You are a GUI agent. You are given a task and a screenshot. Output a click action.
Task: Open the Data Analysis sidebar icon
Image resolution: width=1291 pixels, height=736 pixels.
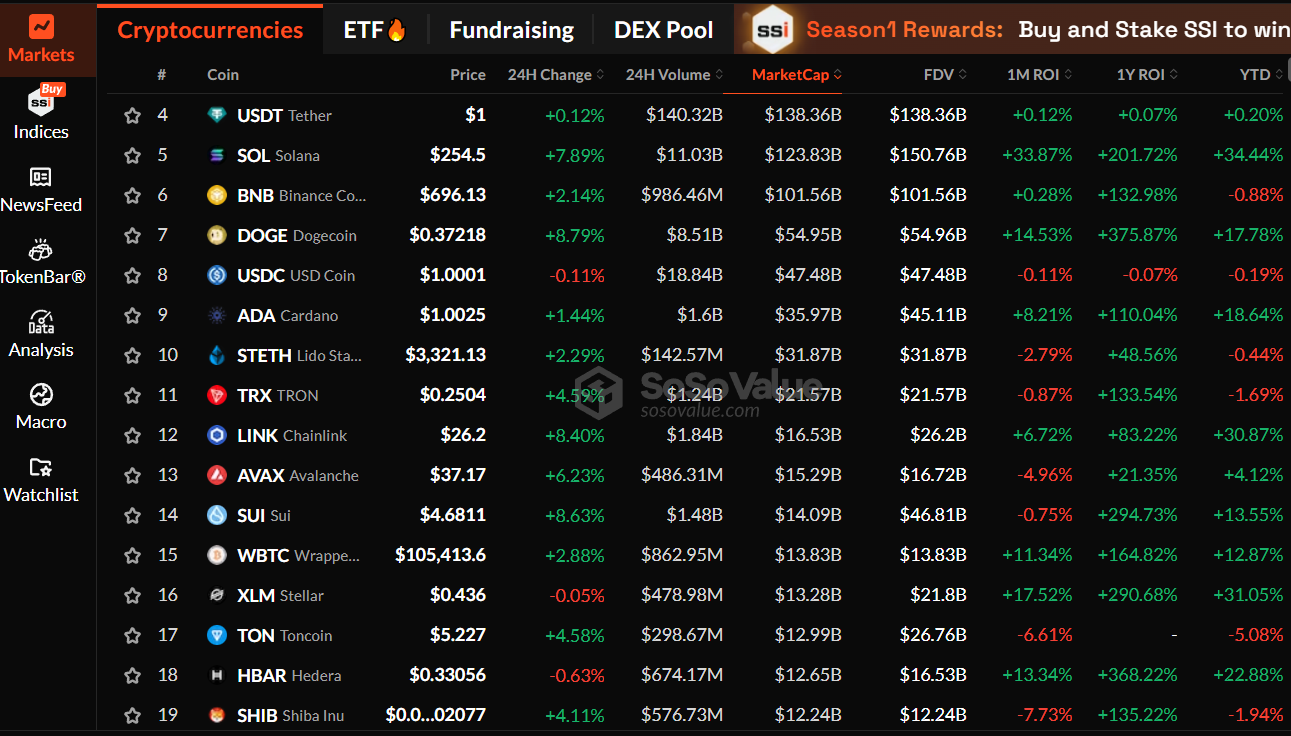[41, 321]
